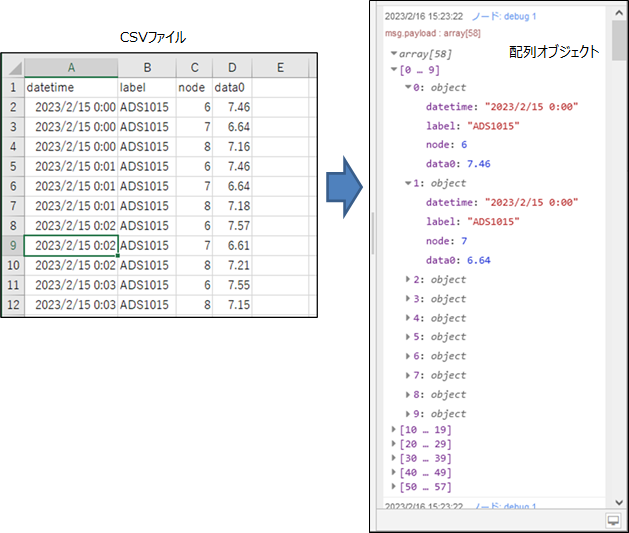The image size is (629, 533).
Task: Expand object 2 in debug tree
Action: (x=407, y=280)
